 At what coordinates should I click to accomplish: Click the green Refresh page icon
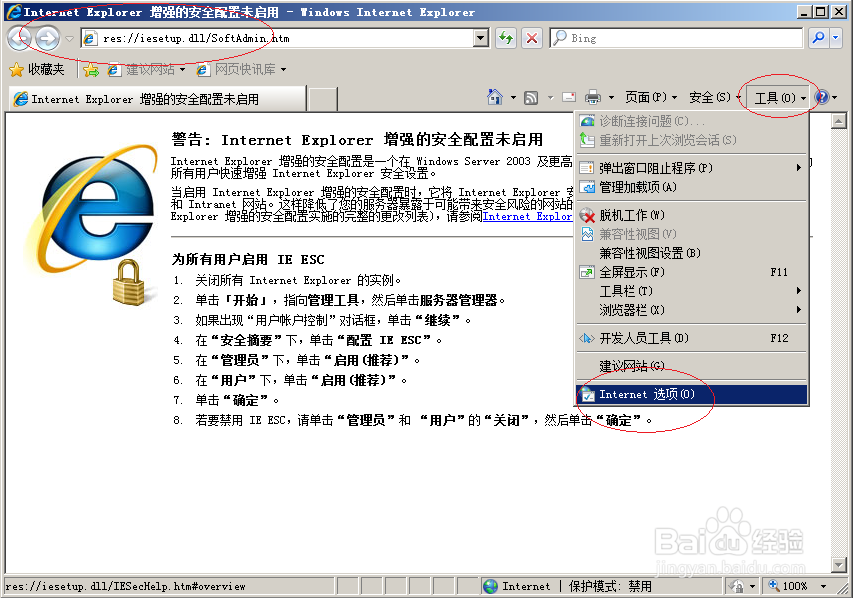pyautogui.click(x=506, y=38)
